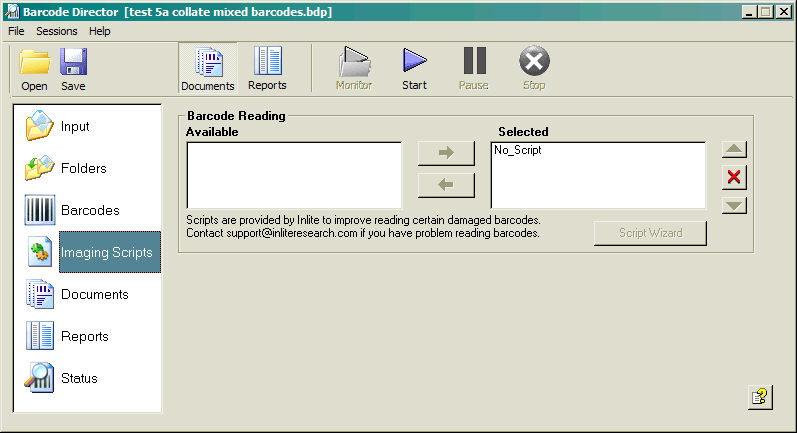Screen dimensions: 797x433
Task: Select No_Script in the Selected list
Action: pyautogui.click(x=517, y=150)
